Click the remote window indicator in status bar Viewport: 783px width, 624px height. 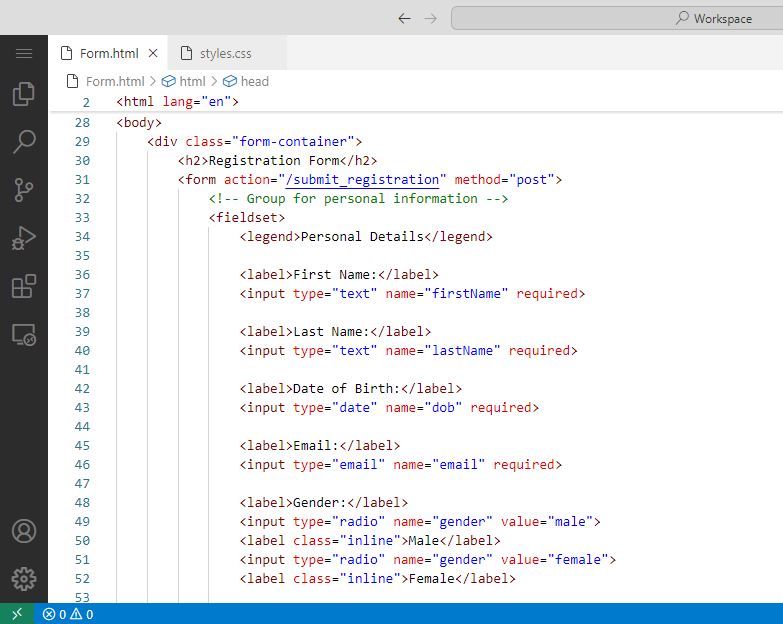(x=17, y=614)
